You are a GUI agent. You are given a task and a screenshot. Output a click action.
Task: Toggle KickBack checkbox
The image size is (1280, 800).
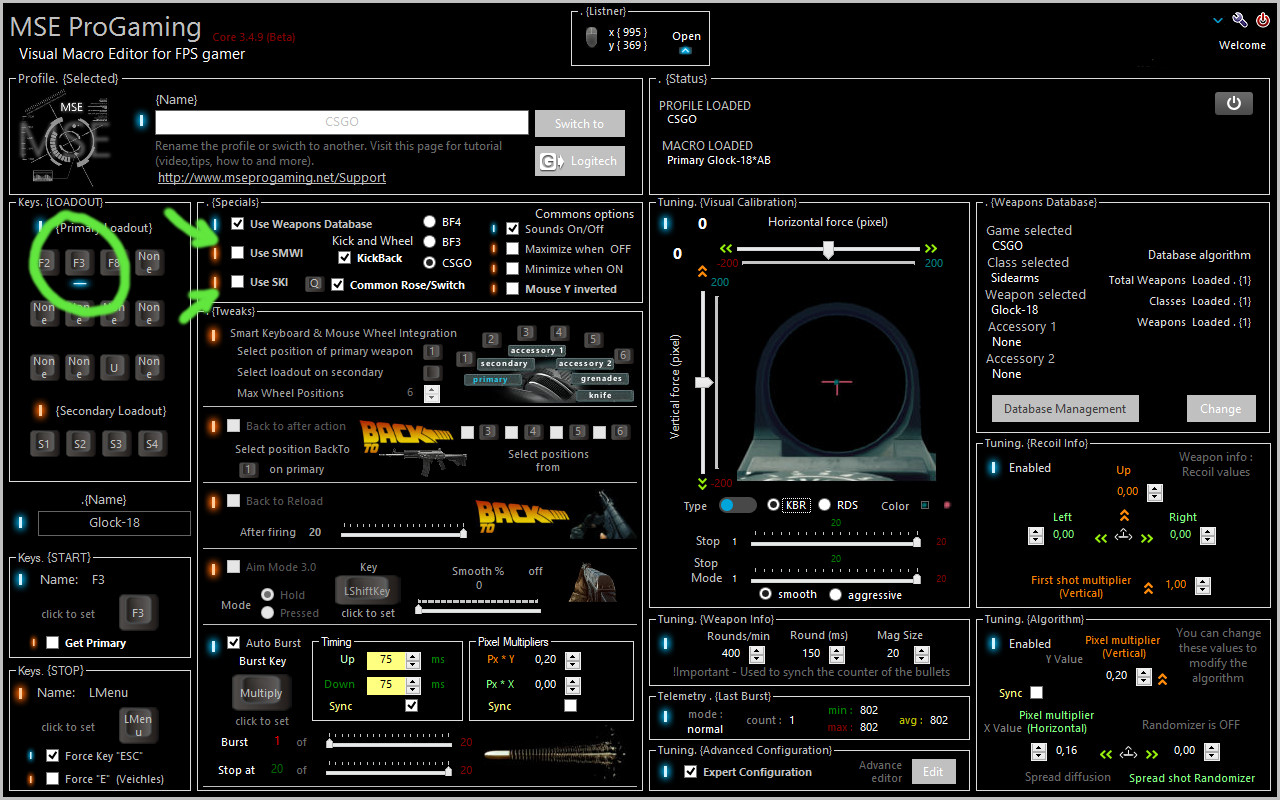click(x=345, y=258)
